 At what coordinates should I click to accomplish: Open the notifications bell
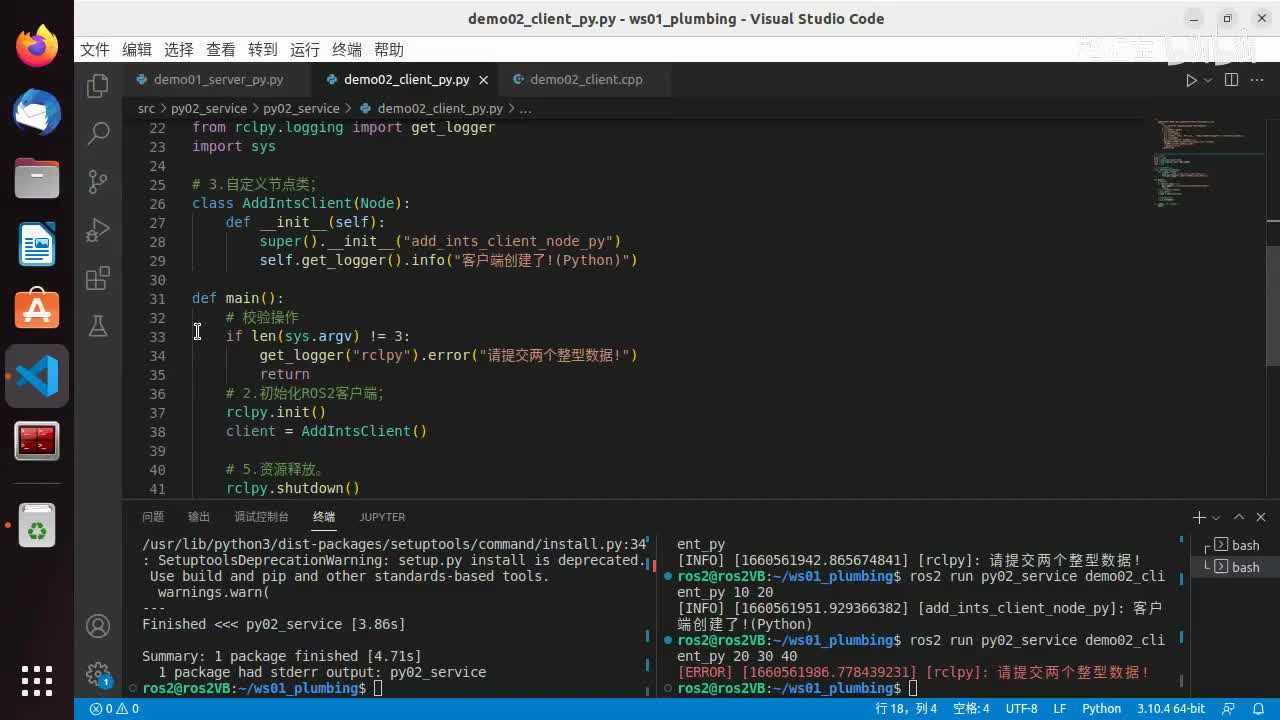point(1259,709)
